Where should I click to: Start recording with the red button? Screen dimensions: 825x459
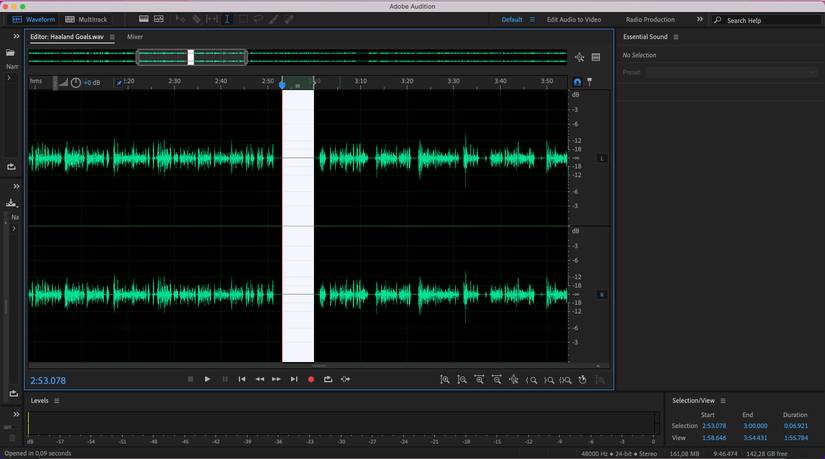point(311,379)
